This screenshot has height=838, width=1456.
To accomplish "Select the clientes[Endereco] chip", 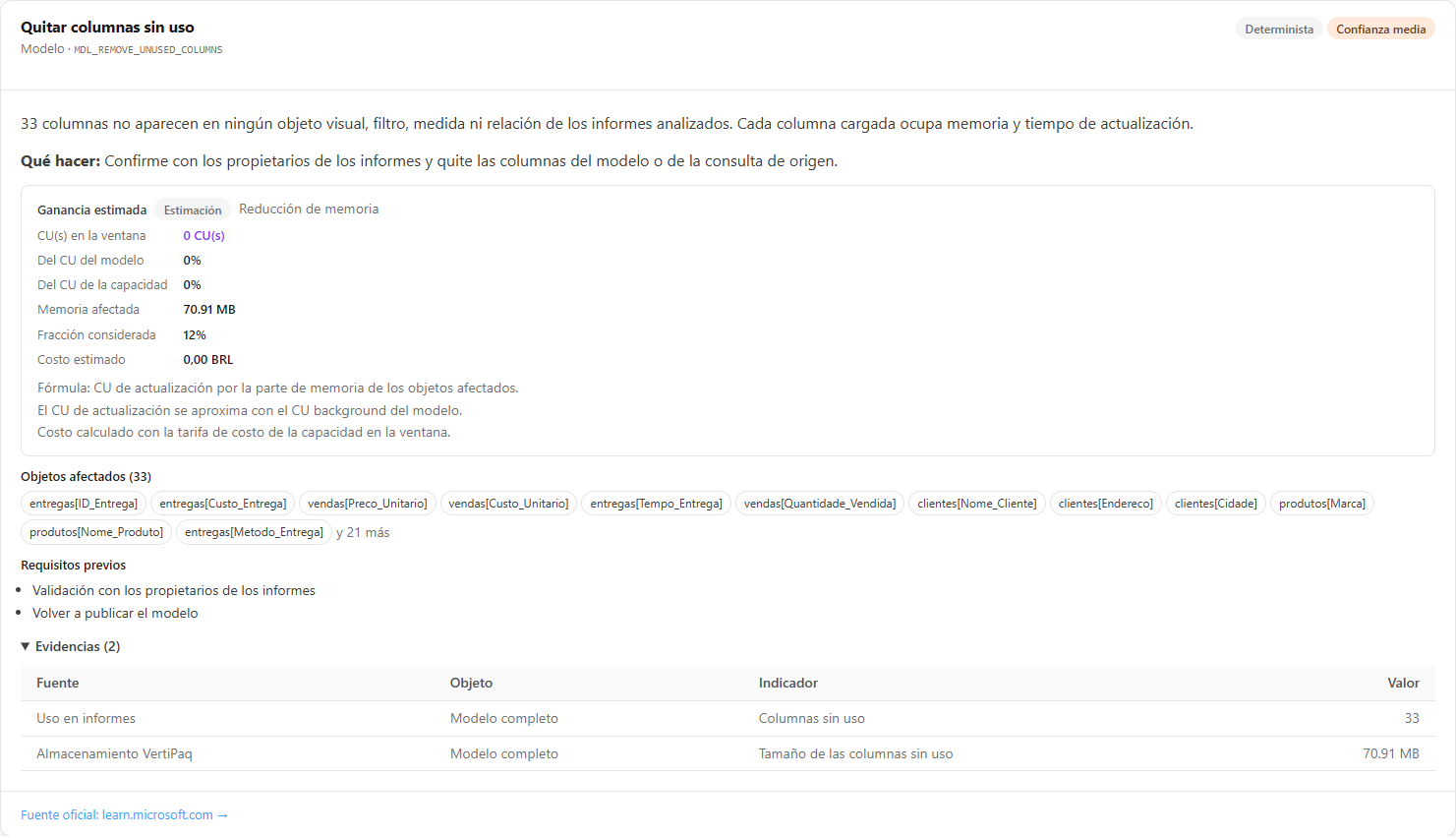I will pyautogui.click(x=1106, y=504).
